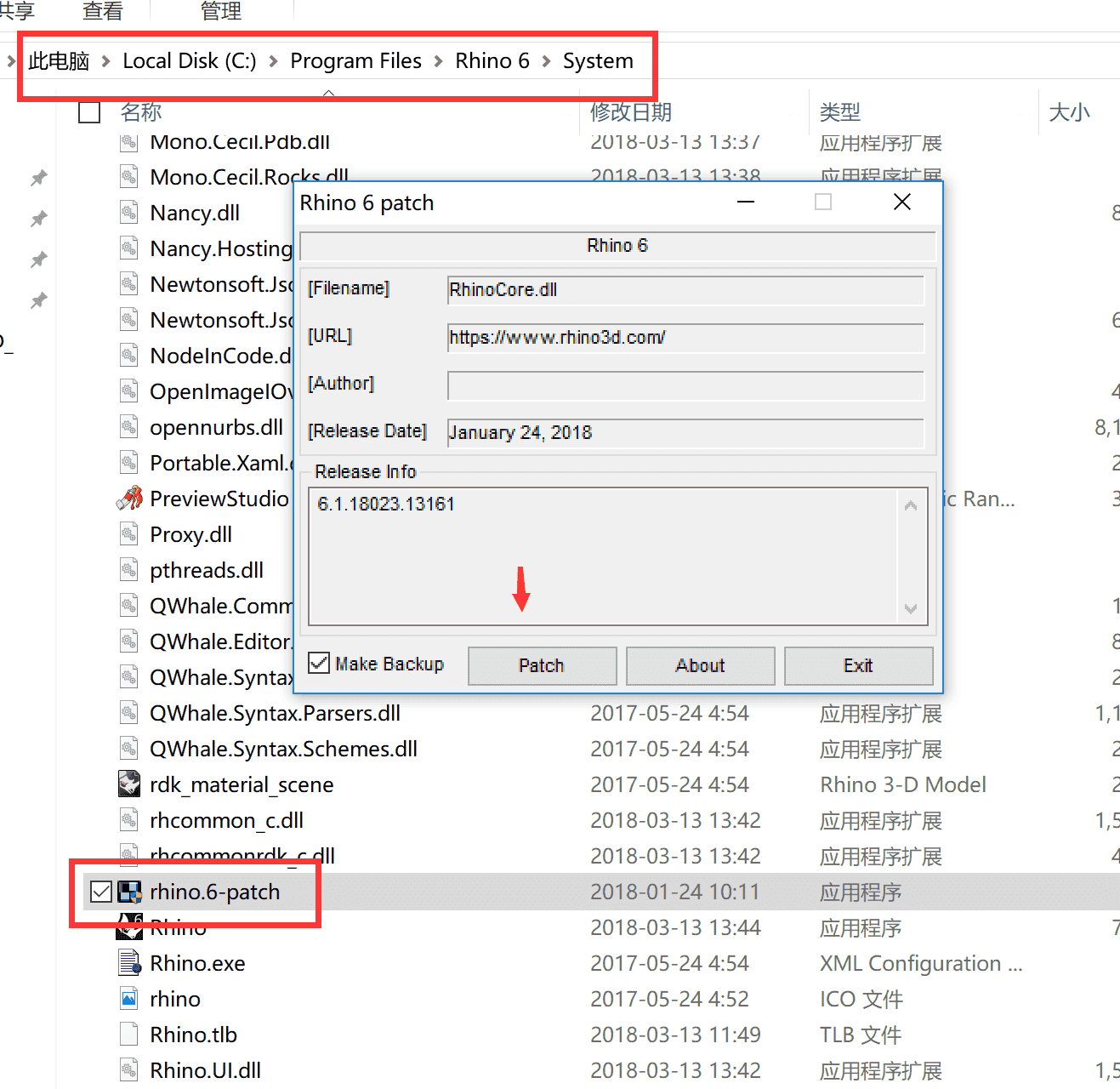Click the System breadcrumb segment
The height and width of the screenshot is (1089, 1120).
598,61
